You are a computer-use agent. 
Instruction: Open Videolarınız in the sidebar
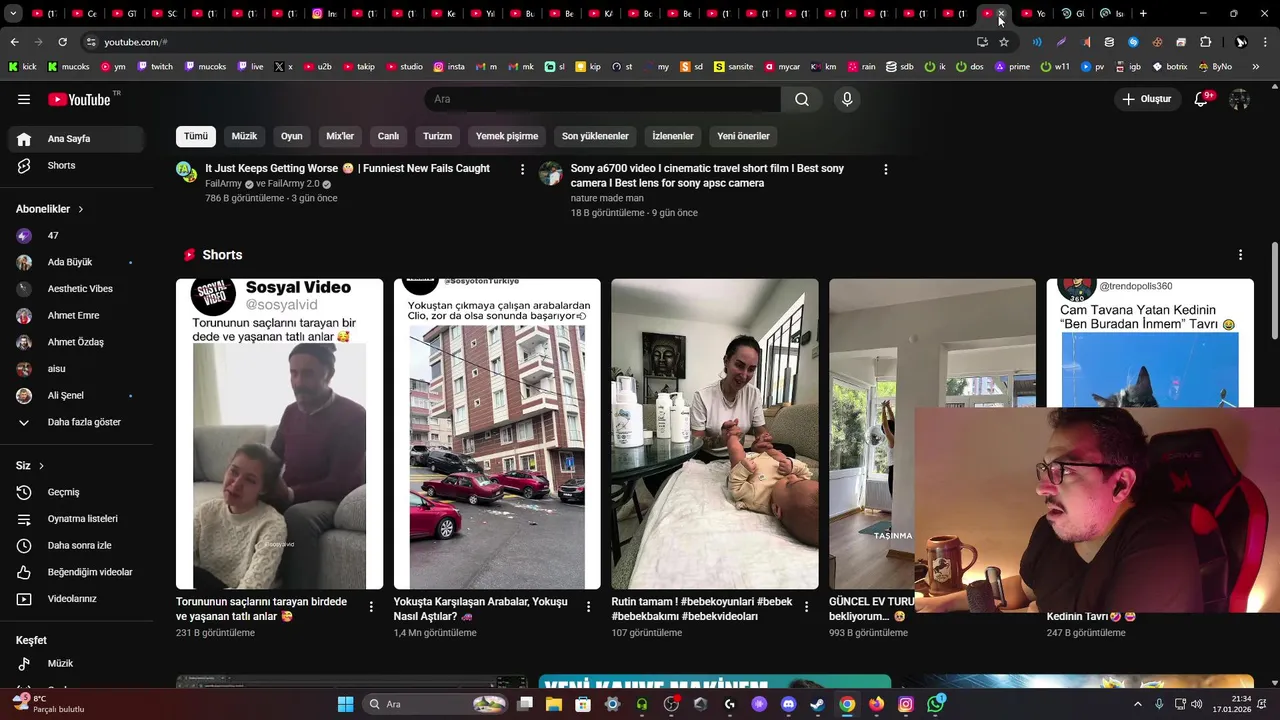coord(76,599)
